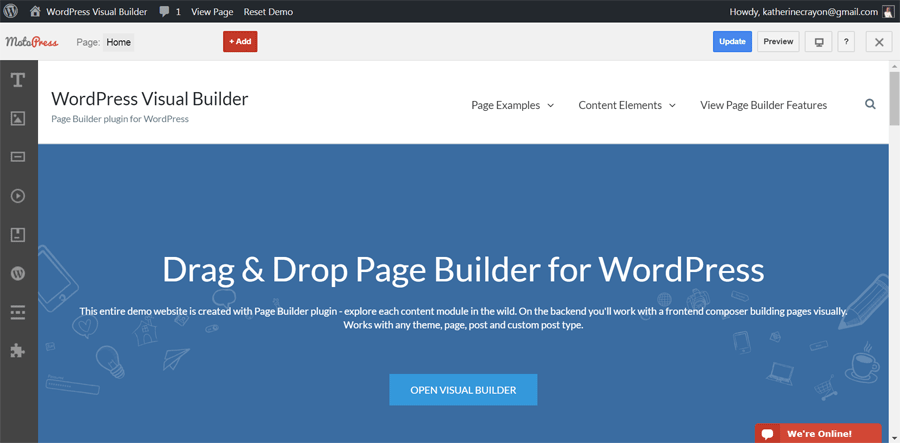Screen dimensions: 900x443
Task: Select the Text elements icon in sidebar
Action: [x=18, y=80]
